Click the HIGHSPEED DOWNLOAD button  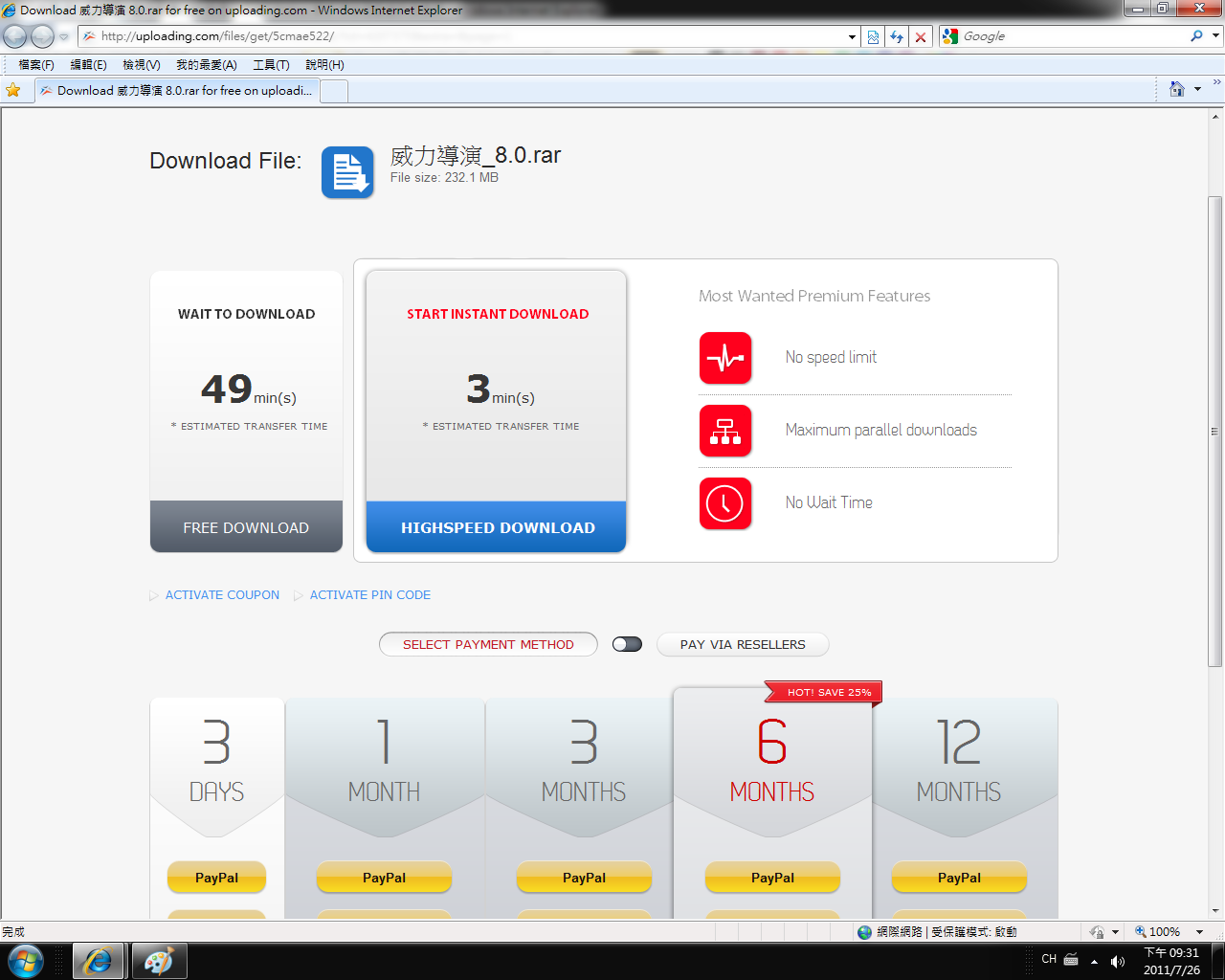pos(497,527)
